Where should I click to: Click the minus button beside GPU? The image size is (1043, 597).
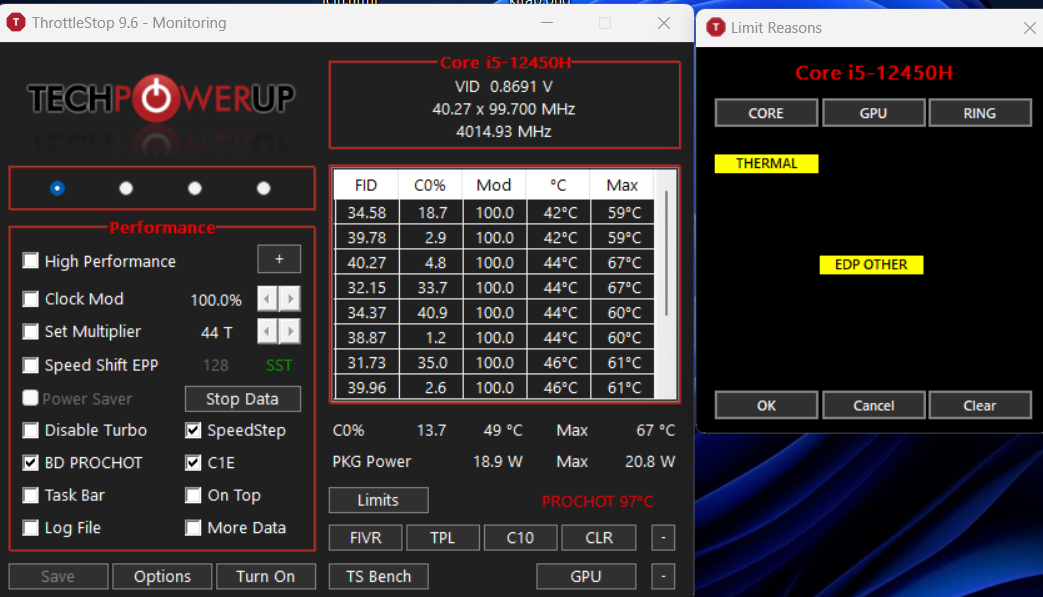click(663, 576)
